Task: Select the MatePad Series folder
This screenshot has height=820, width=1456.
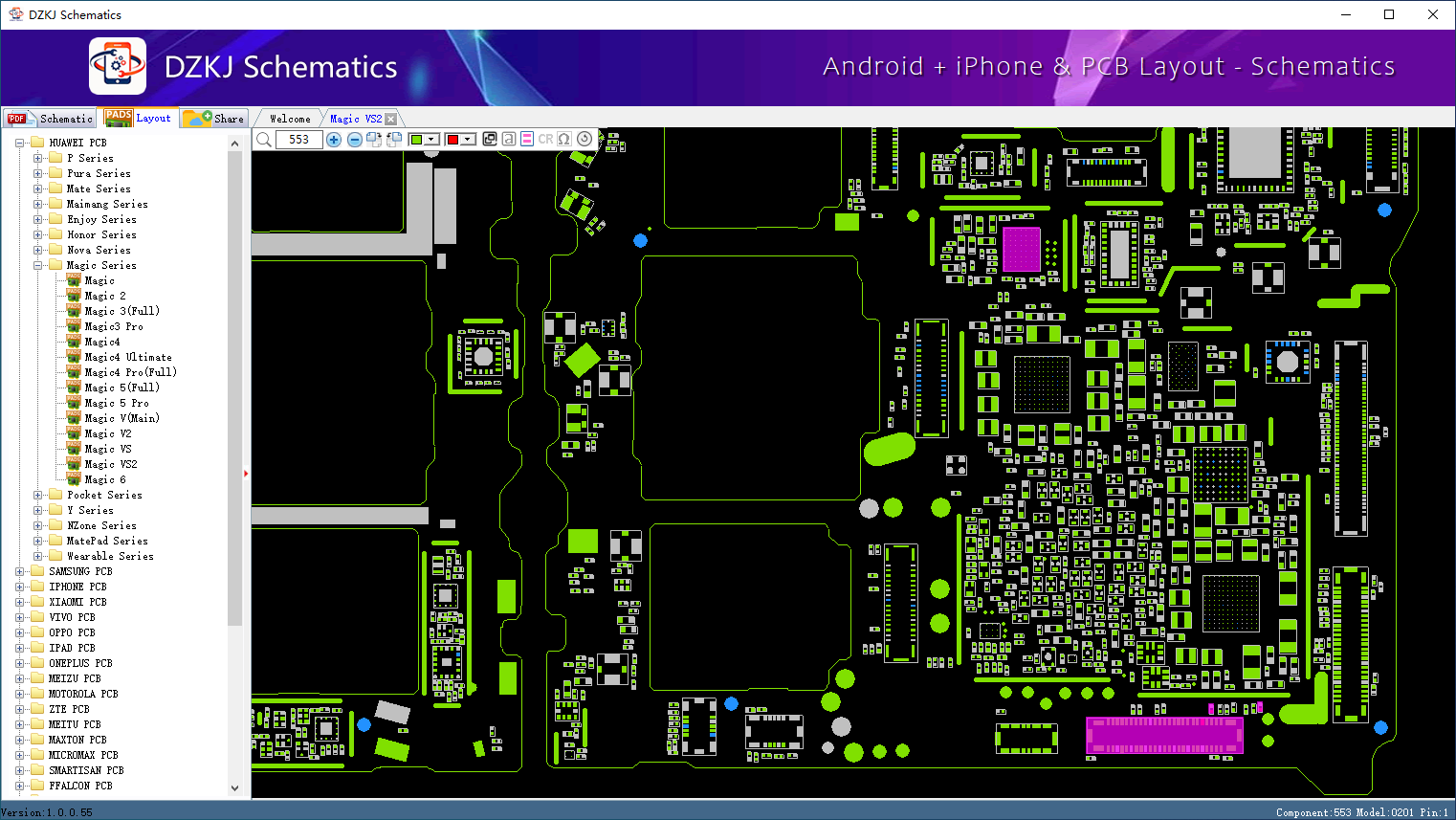Action: coord(107,541)
